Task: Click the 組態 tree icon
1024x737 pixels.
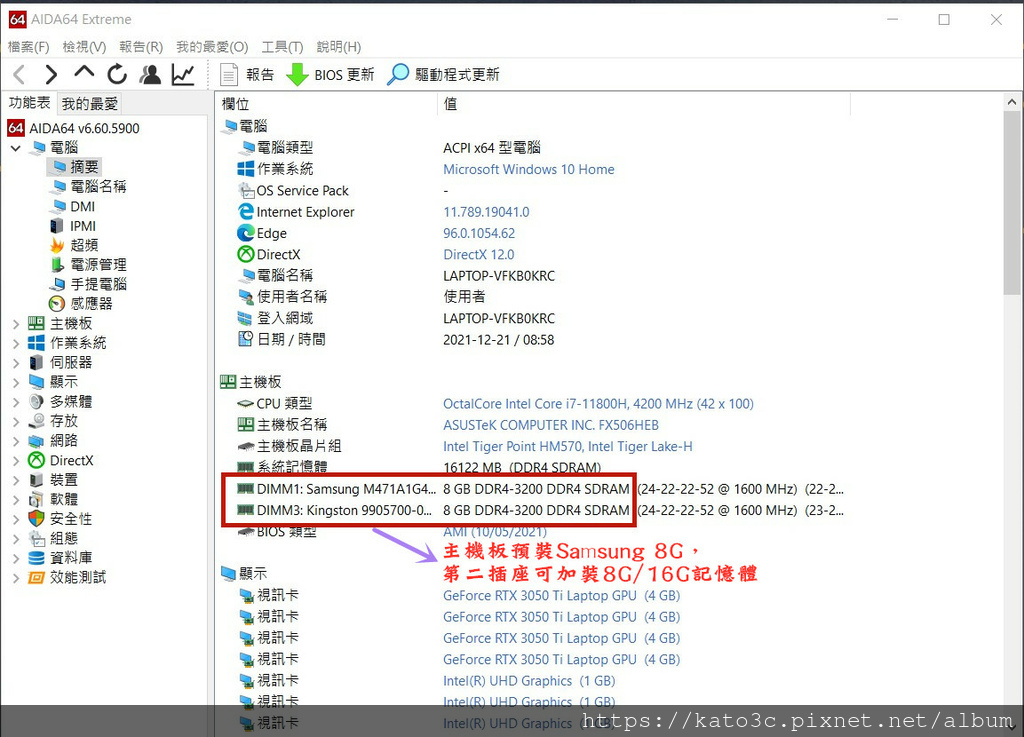Action: (37, 539)
